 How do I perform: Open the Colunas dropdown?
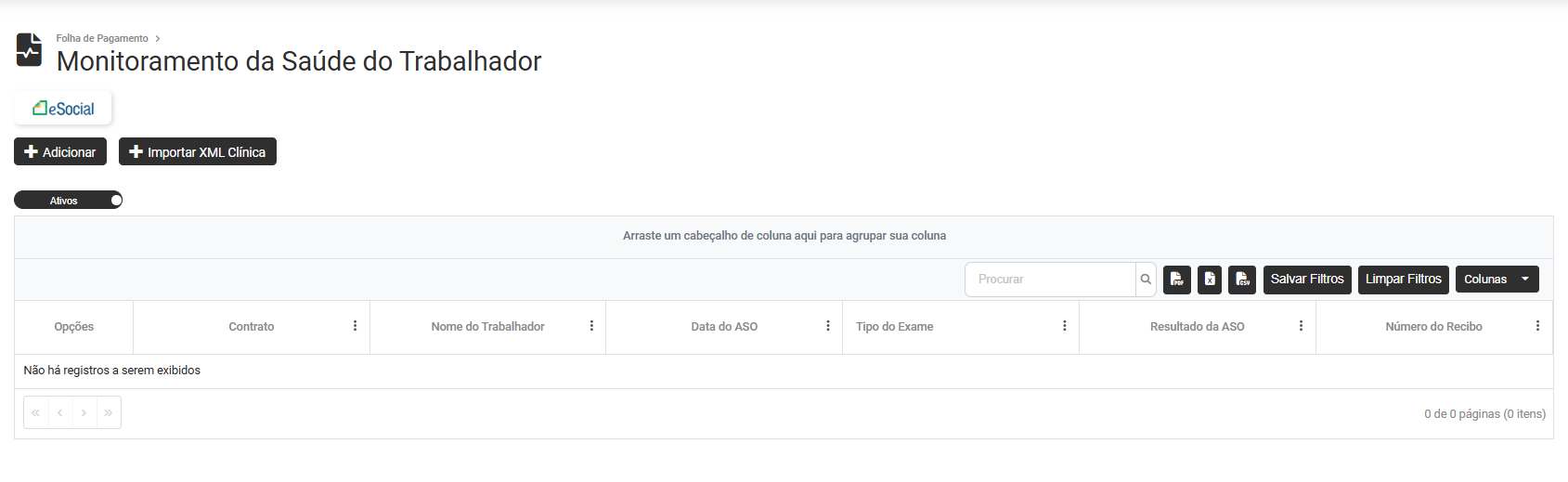tap(1497, 279)
